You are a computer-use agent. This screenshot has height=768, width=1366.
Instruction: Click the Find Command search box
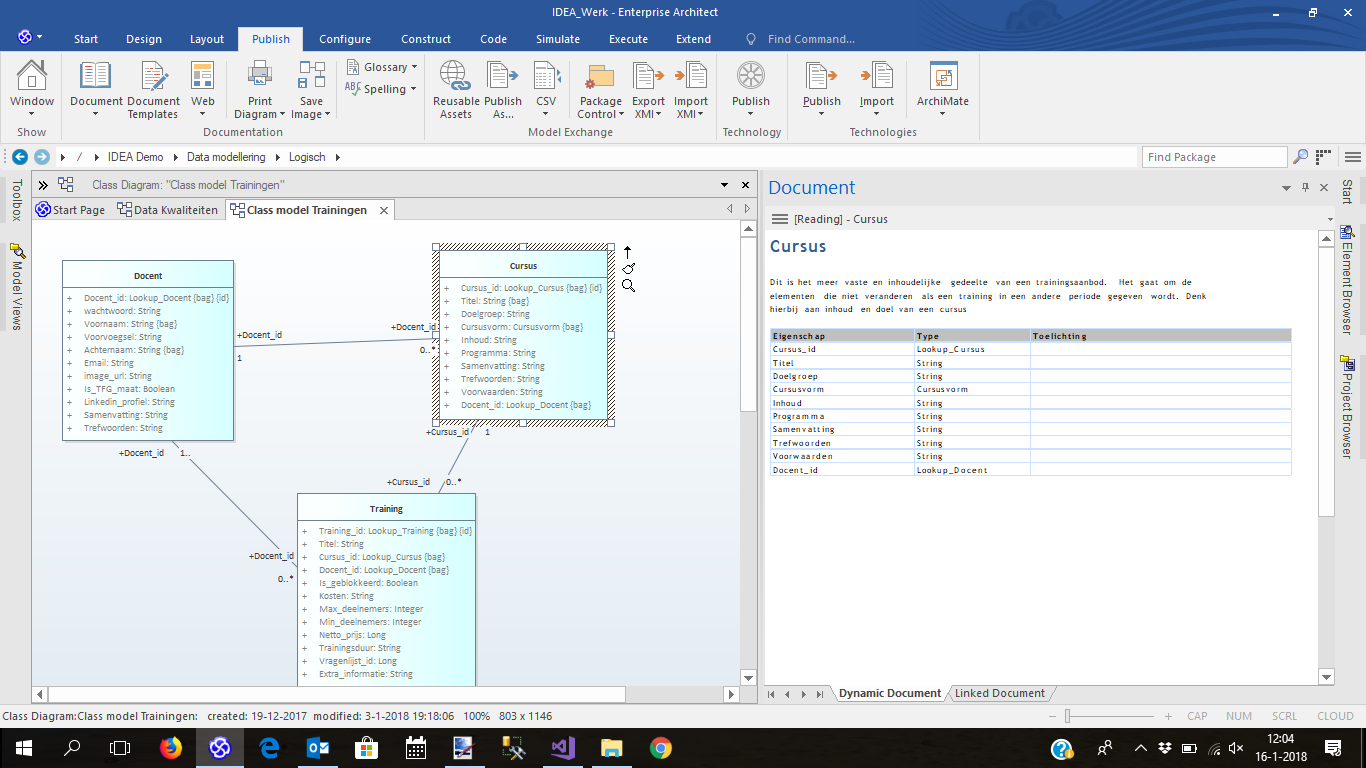tap(811, 39)
